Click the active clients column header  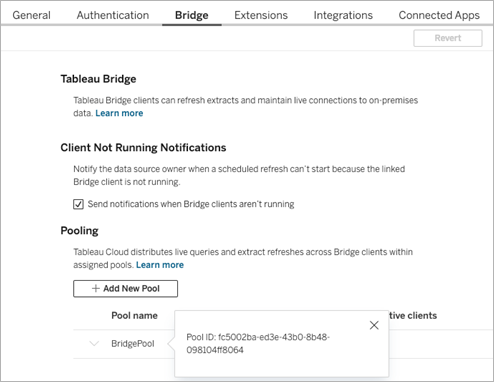(x=413, y=315)
